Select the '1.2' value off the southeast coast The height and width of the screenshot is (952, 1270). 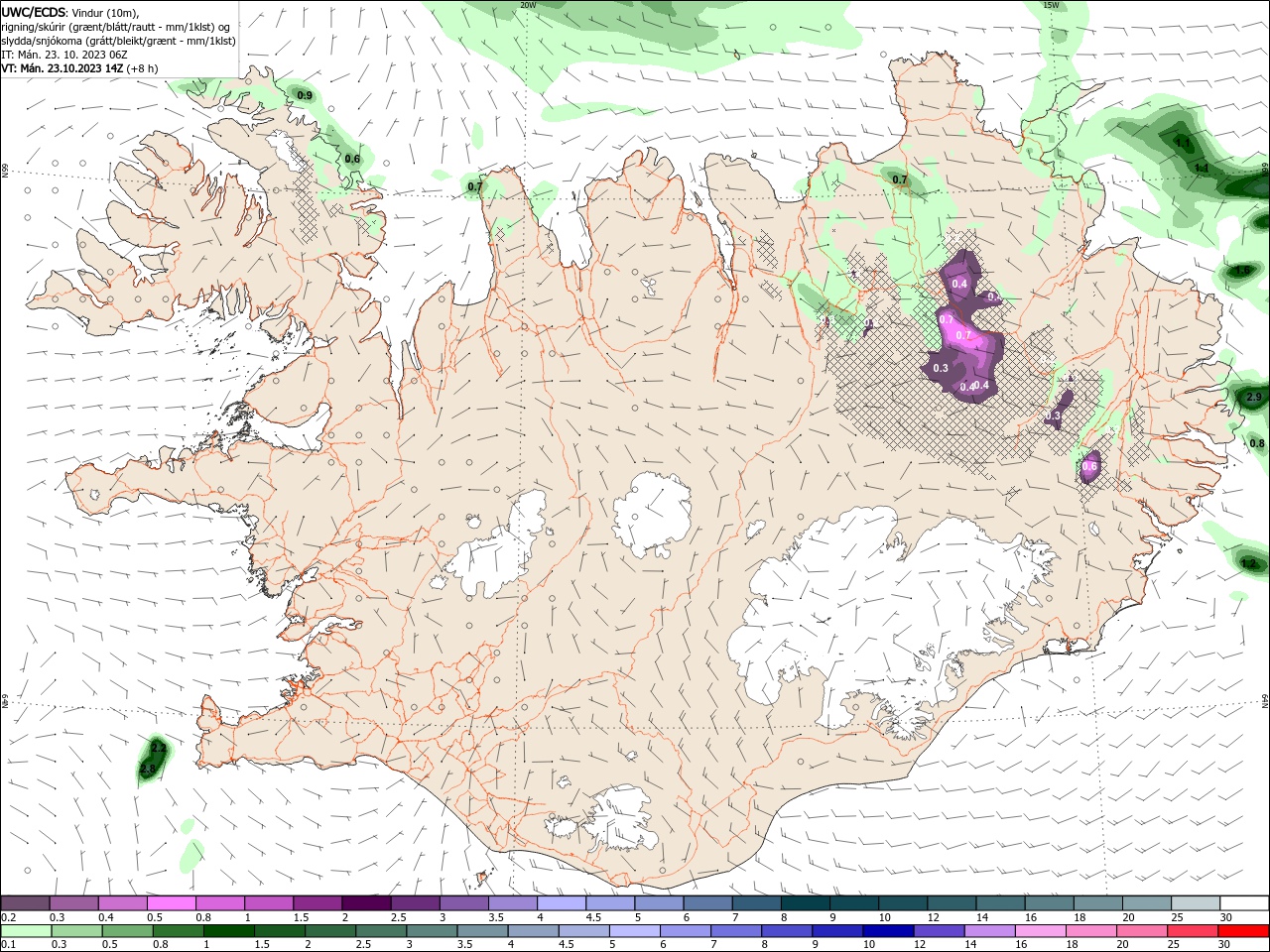pos(1249,563)
